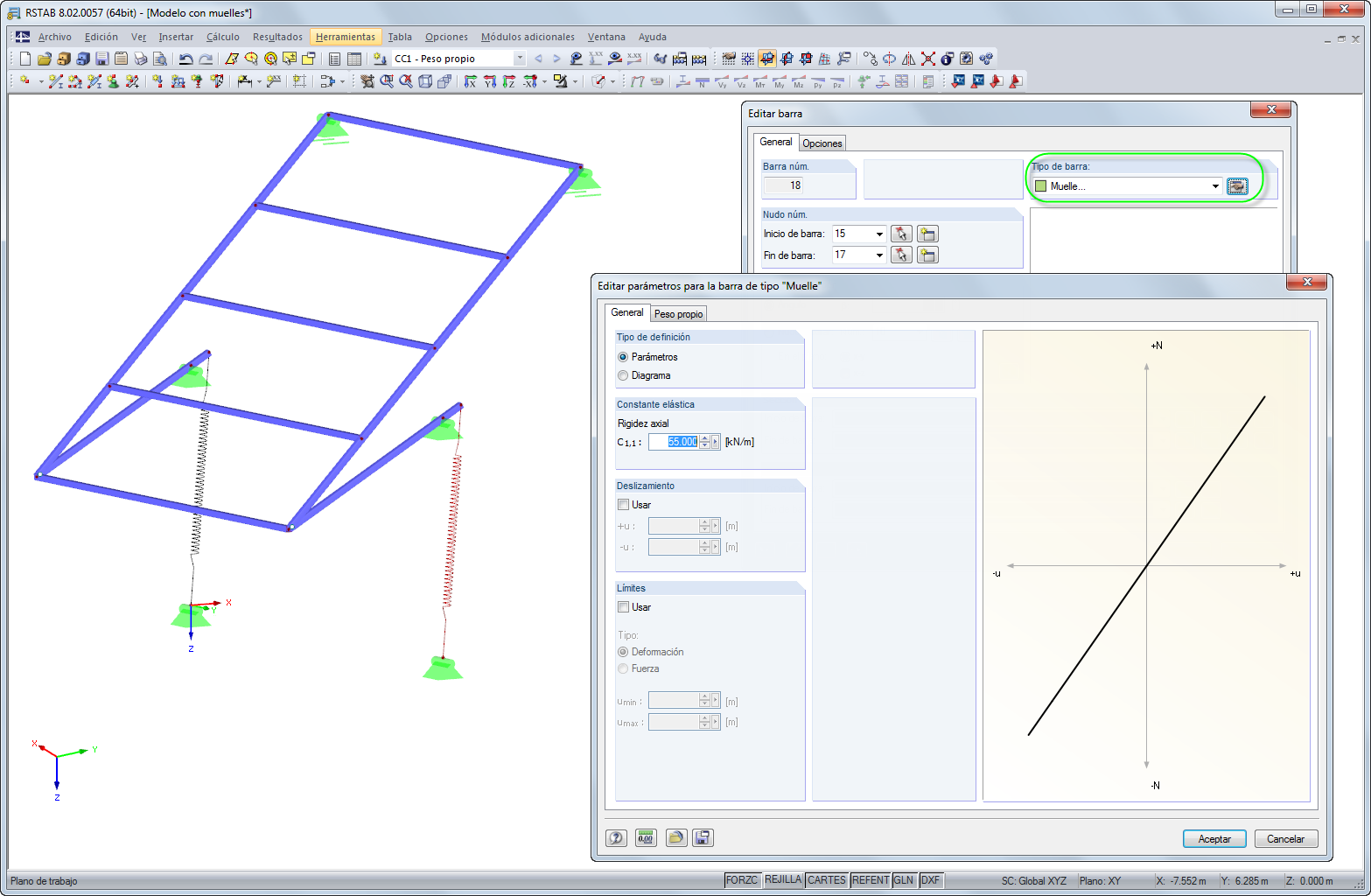Viewport: 1371px width, 896px height.
Task: Edit bar type parameters button
Action: [1237, 186]
